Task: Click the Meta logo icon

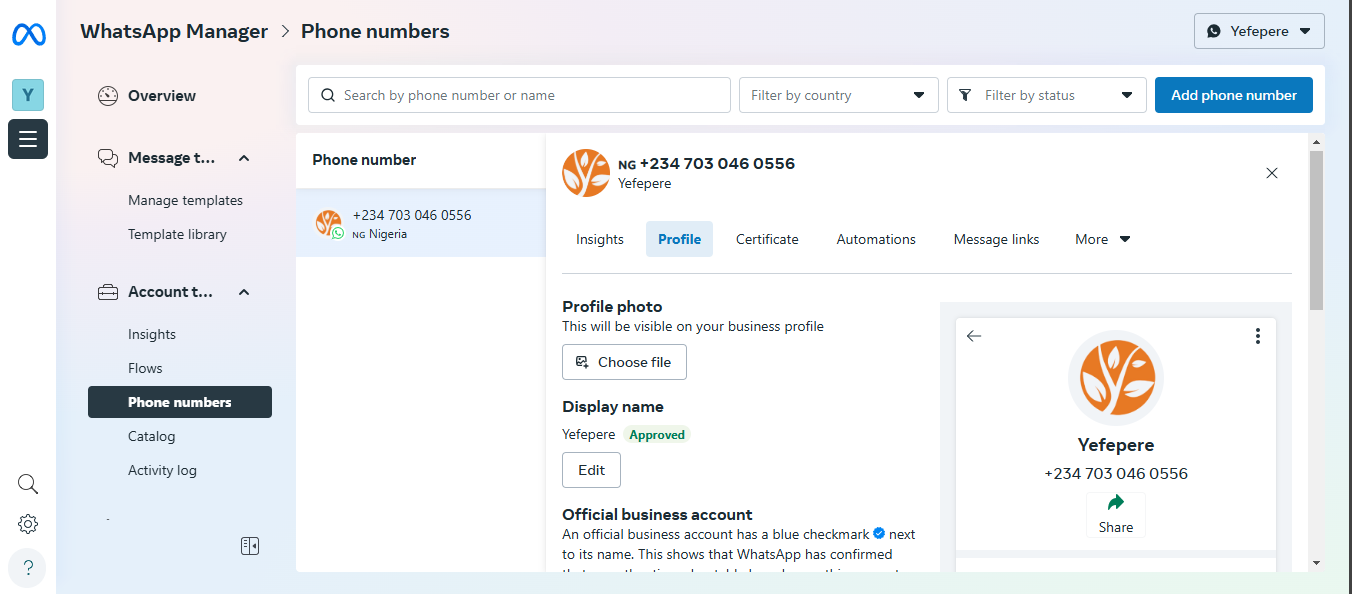Action: coord(28,35)
